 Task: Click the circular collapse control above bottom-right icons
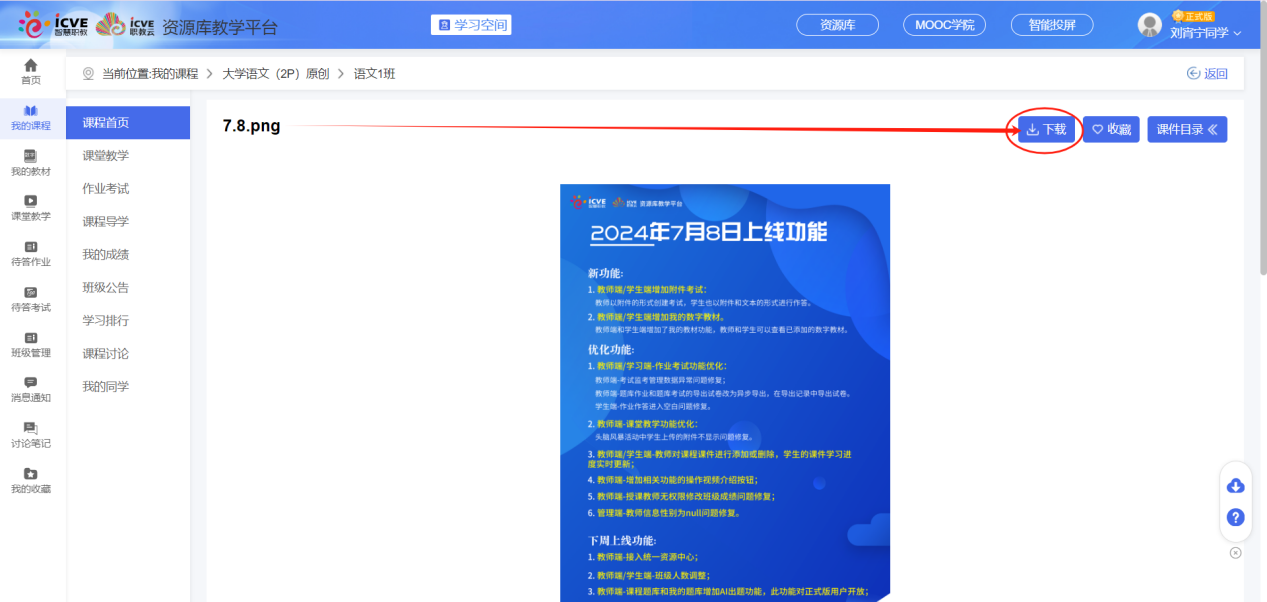1236,551
